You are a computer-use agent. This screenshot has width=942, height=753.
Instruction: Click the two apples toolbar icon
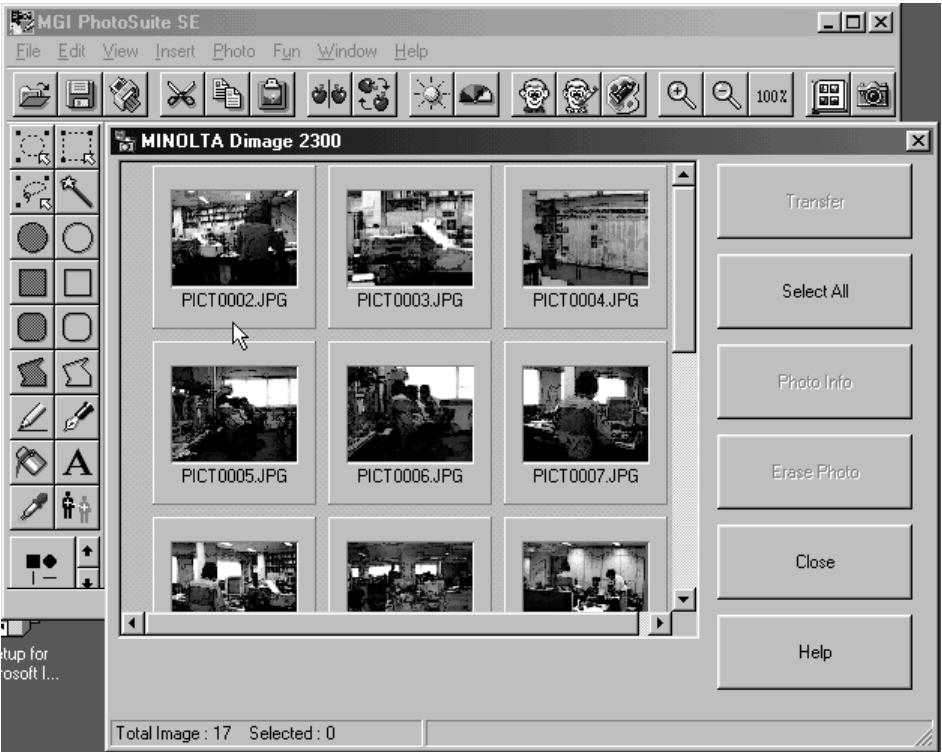point(329,94)
